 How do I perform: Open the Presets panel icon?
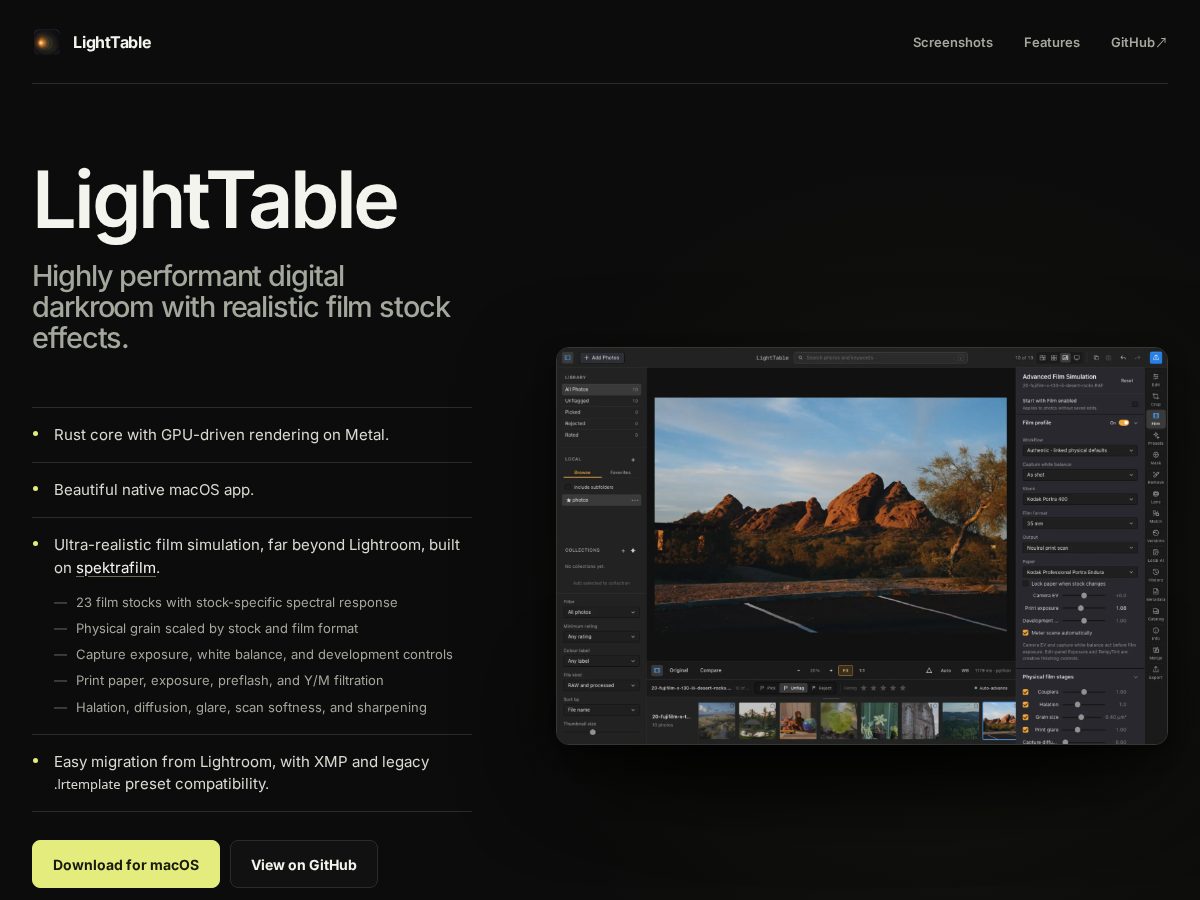pyautogui.click(x=1156, y=436)
